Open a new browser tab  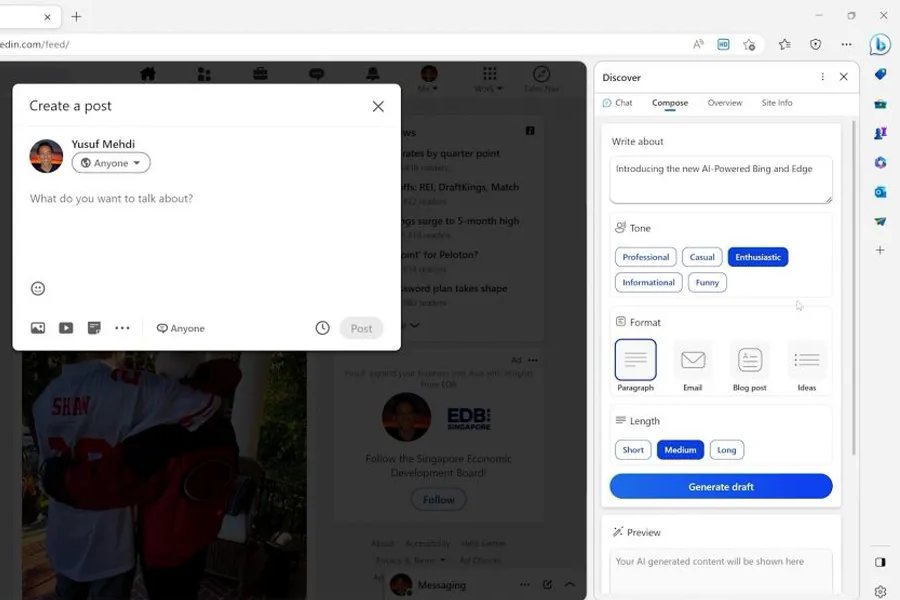[76, 17]
